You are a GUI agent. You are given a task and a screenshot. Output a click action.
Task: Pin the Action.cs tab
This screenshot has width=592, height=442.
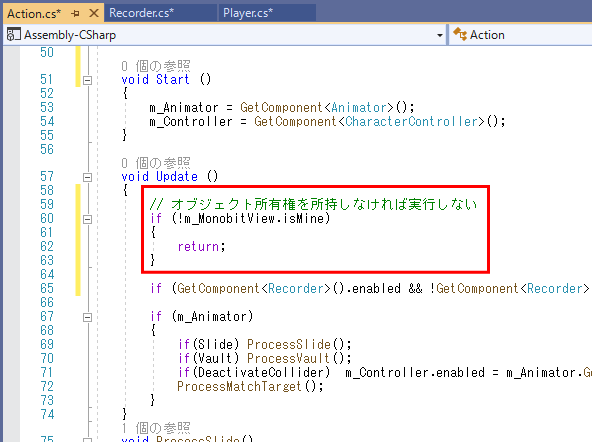75,14
